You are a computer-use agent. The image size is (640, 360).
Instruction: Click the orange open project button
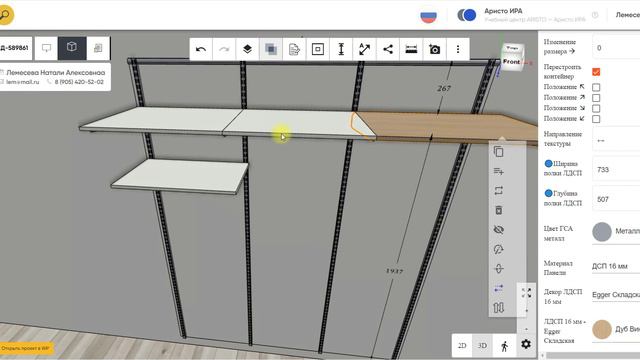[27, 349]
